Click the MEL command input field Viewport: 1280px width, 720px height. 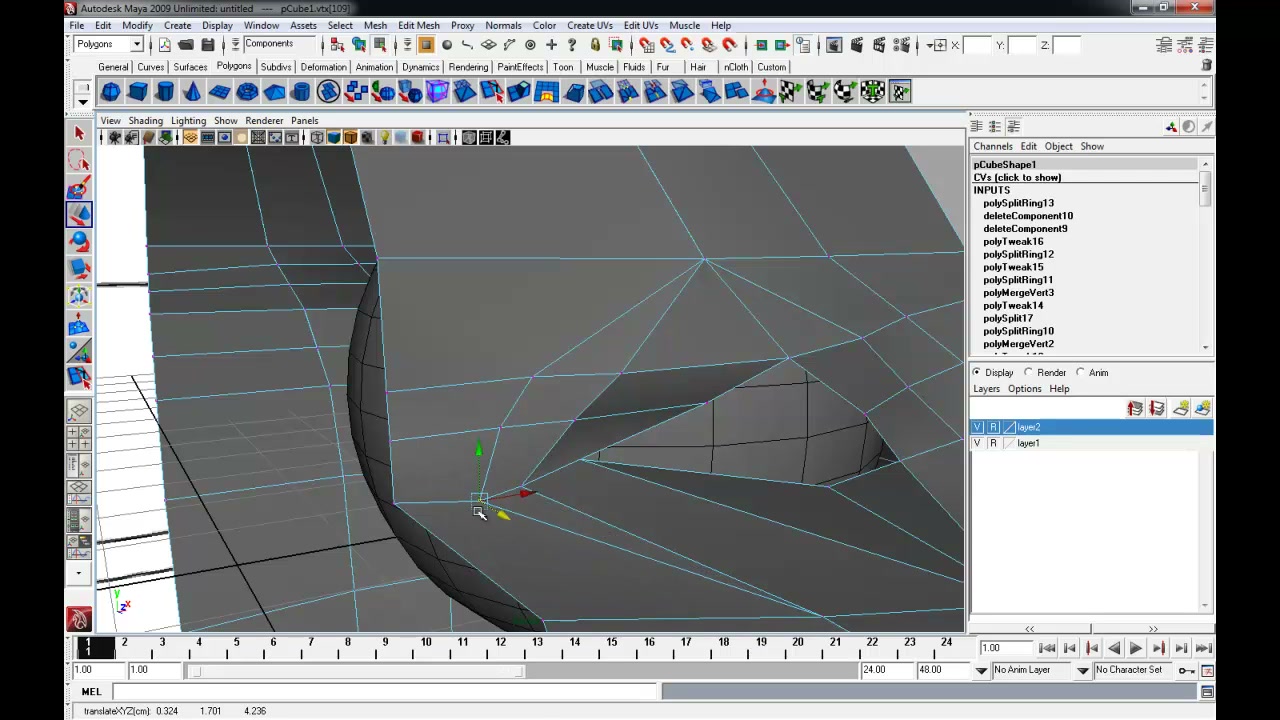(x=386, y=692)
